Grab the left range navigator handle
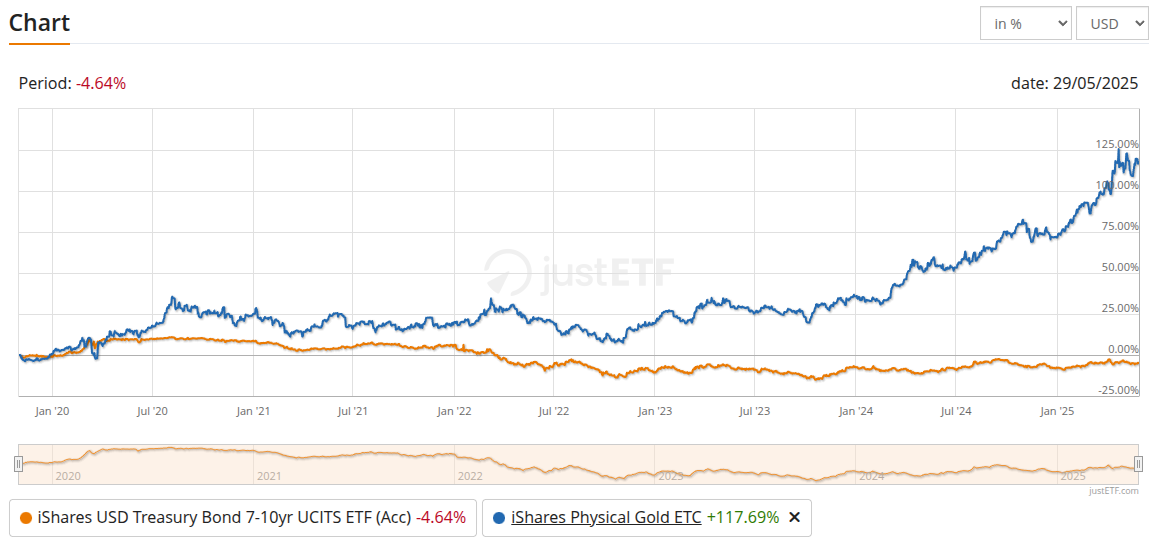 click(18, 463)
